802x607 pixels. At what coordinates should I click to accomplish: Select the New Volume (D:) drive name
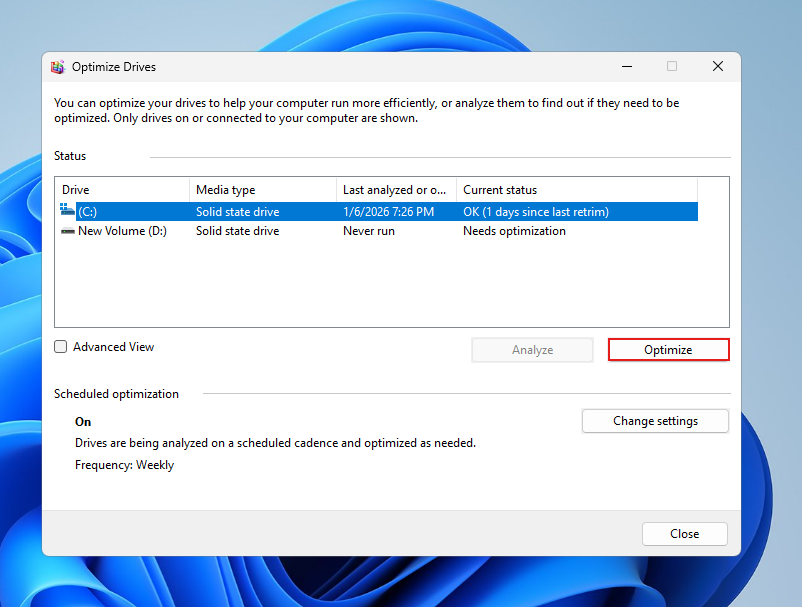[x=122, y=231]
